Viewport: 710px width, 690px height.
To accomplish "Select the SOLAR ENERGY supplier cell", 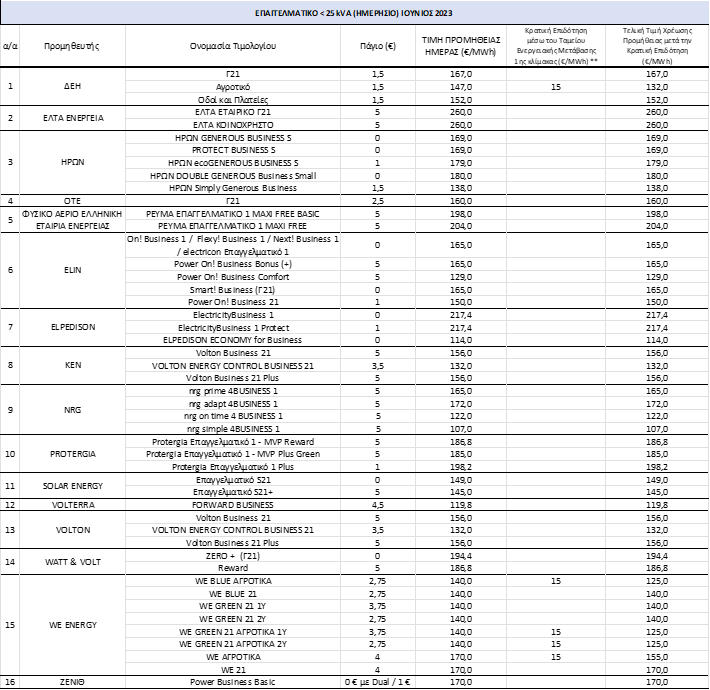I will click(x=73, y=486).
